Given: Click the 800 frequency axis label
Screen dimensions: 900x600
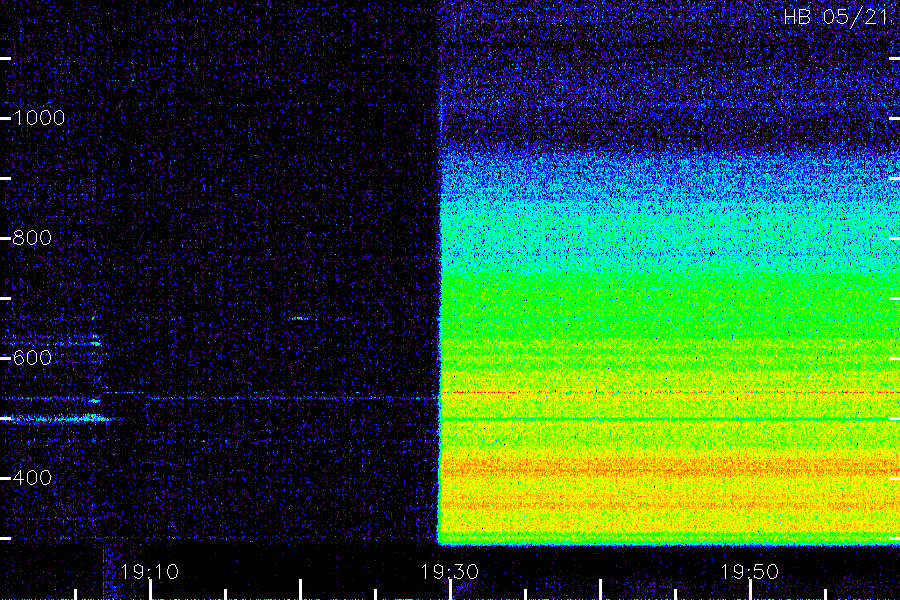Looking at the screenshot, I should (32, 238).
